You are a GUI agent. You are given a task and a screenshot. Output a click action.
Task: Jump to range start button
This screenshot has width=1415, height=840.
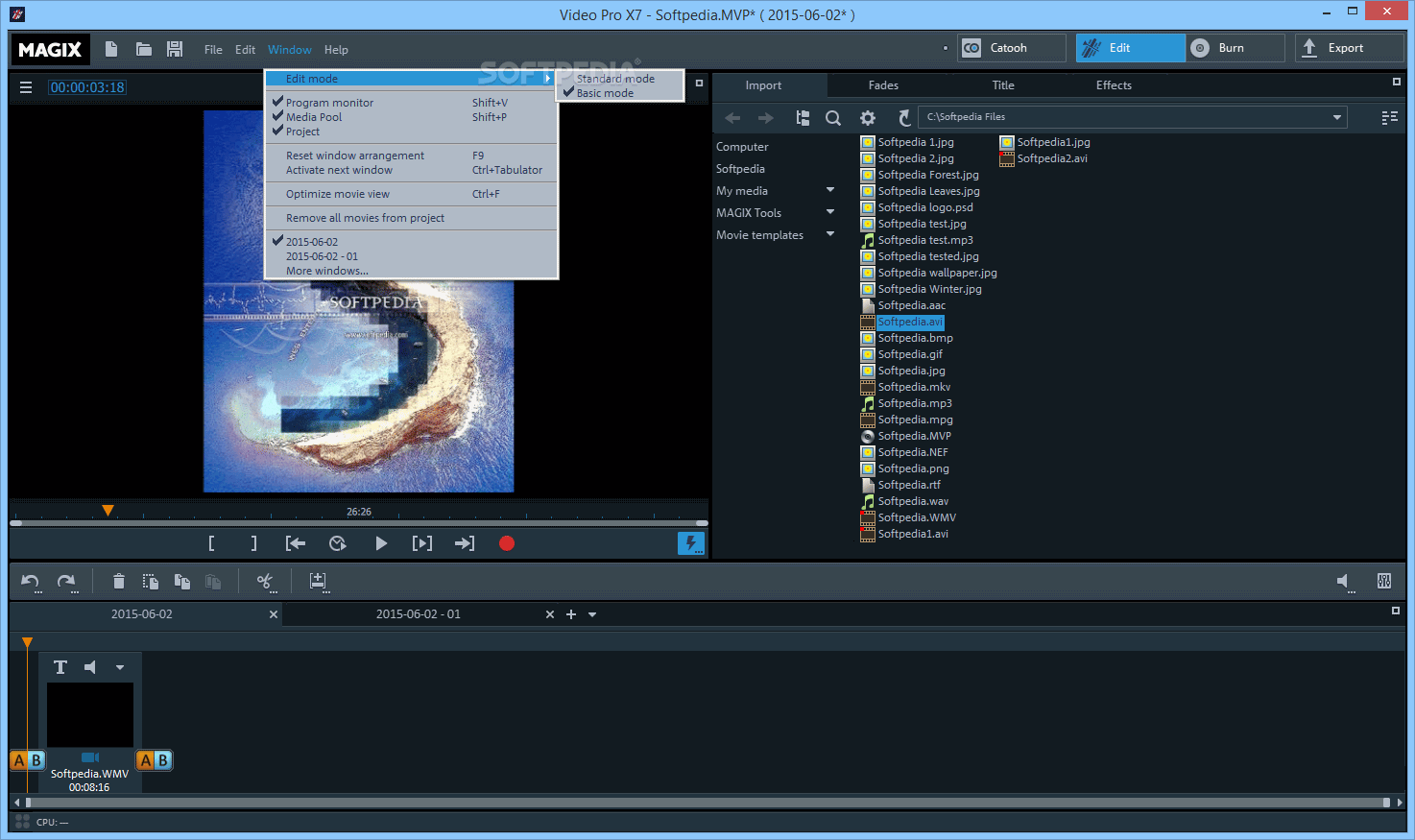click(296, 543)
